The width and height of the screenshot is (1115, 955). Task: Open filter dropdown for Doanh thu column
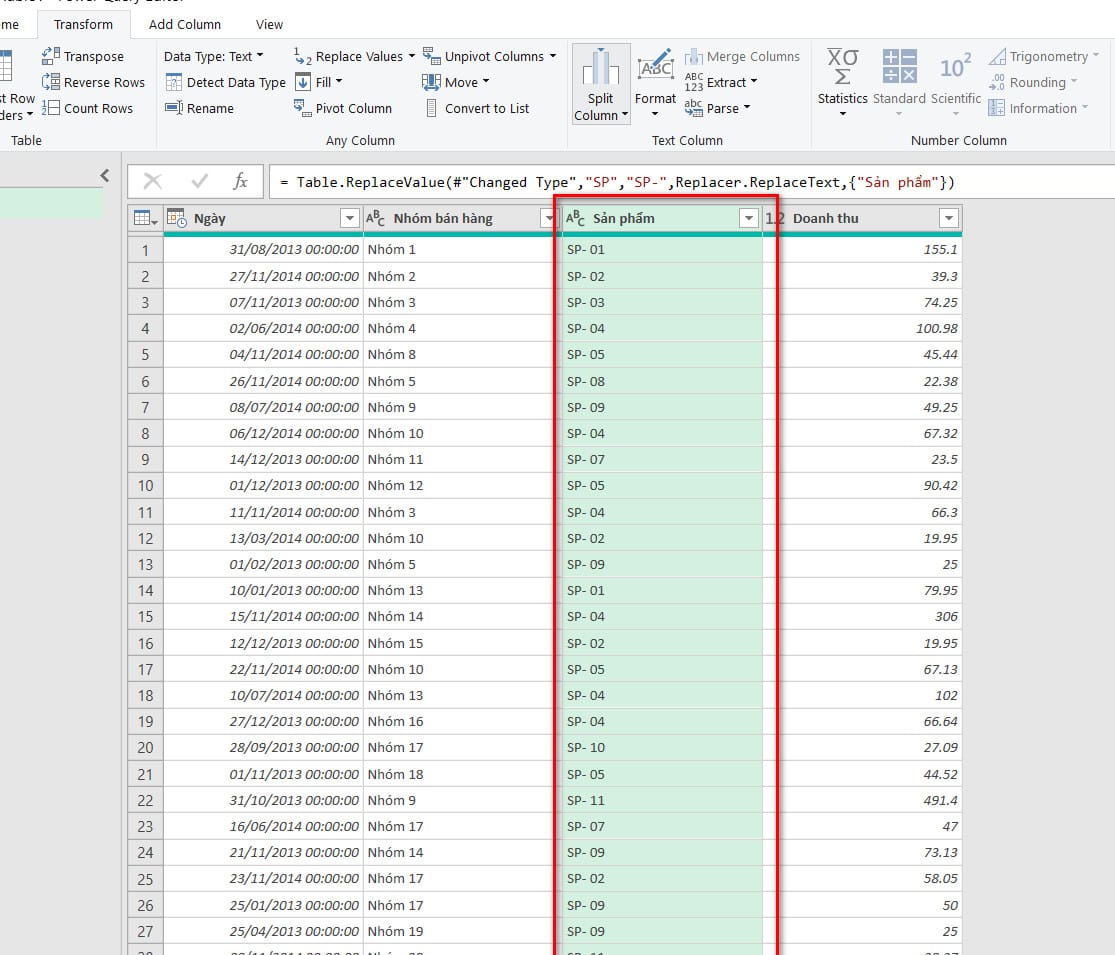tap(948, 219)
